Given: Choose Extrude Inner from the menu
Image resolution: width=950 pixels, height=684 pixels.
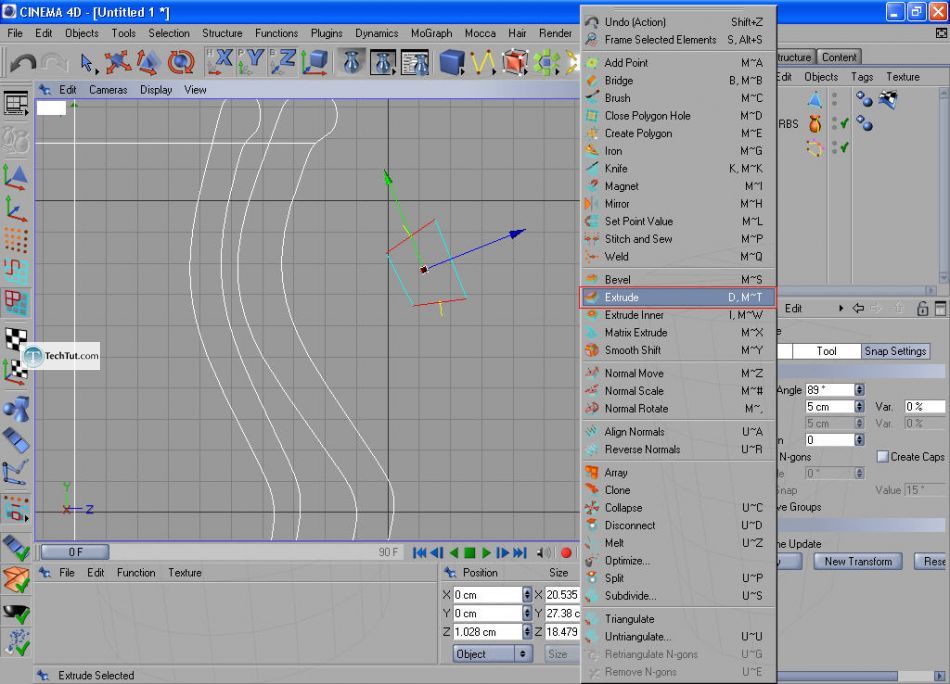Looking at the screenshot, I should click(x=677, y=314).
